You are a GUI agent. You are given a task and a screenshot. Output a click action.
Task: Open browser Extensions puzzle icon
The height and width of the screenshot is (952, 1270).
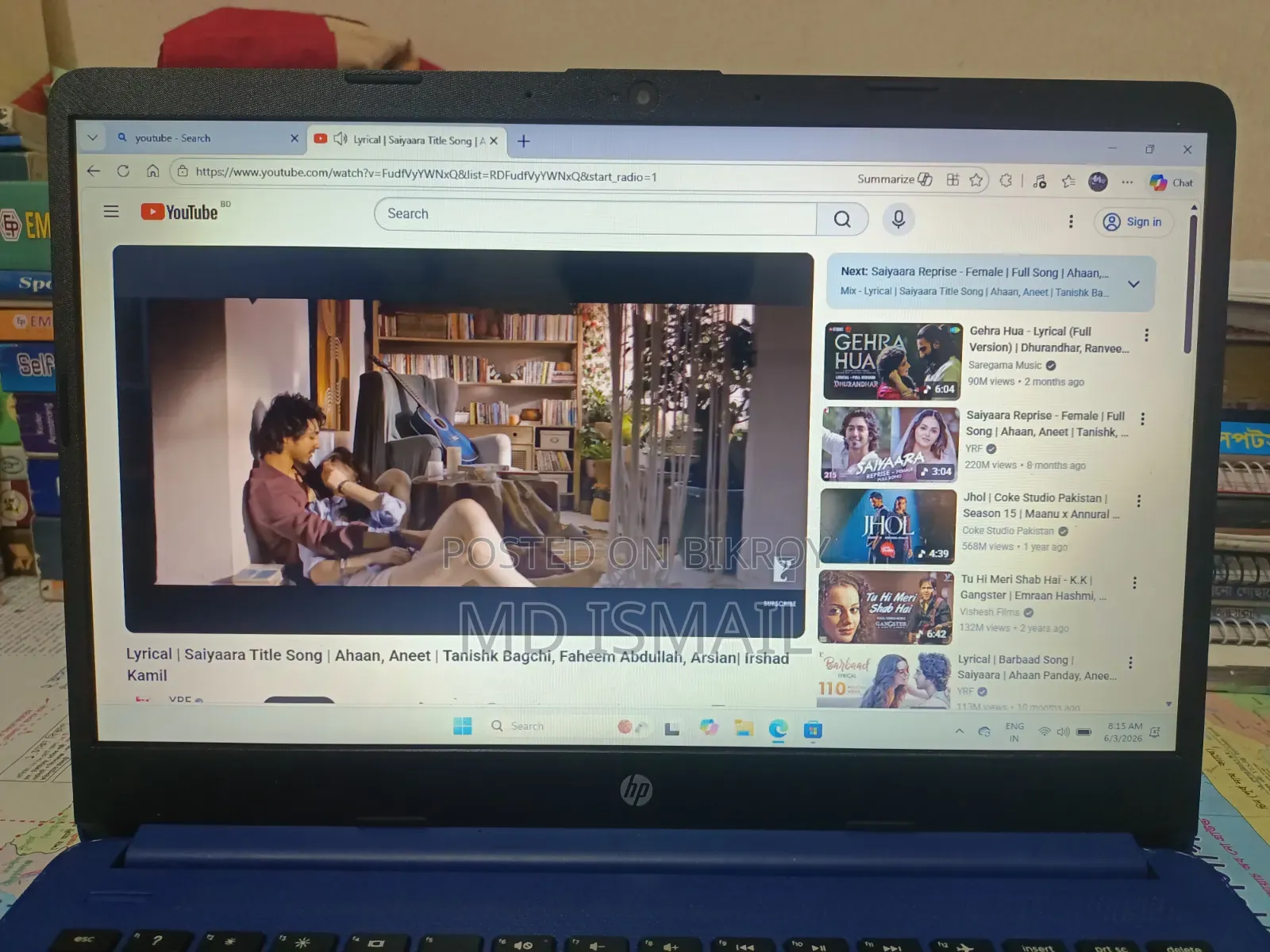tap(1006, 181)
